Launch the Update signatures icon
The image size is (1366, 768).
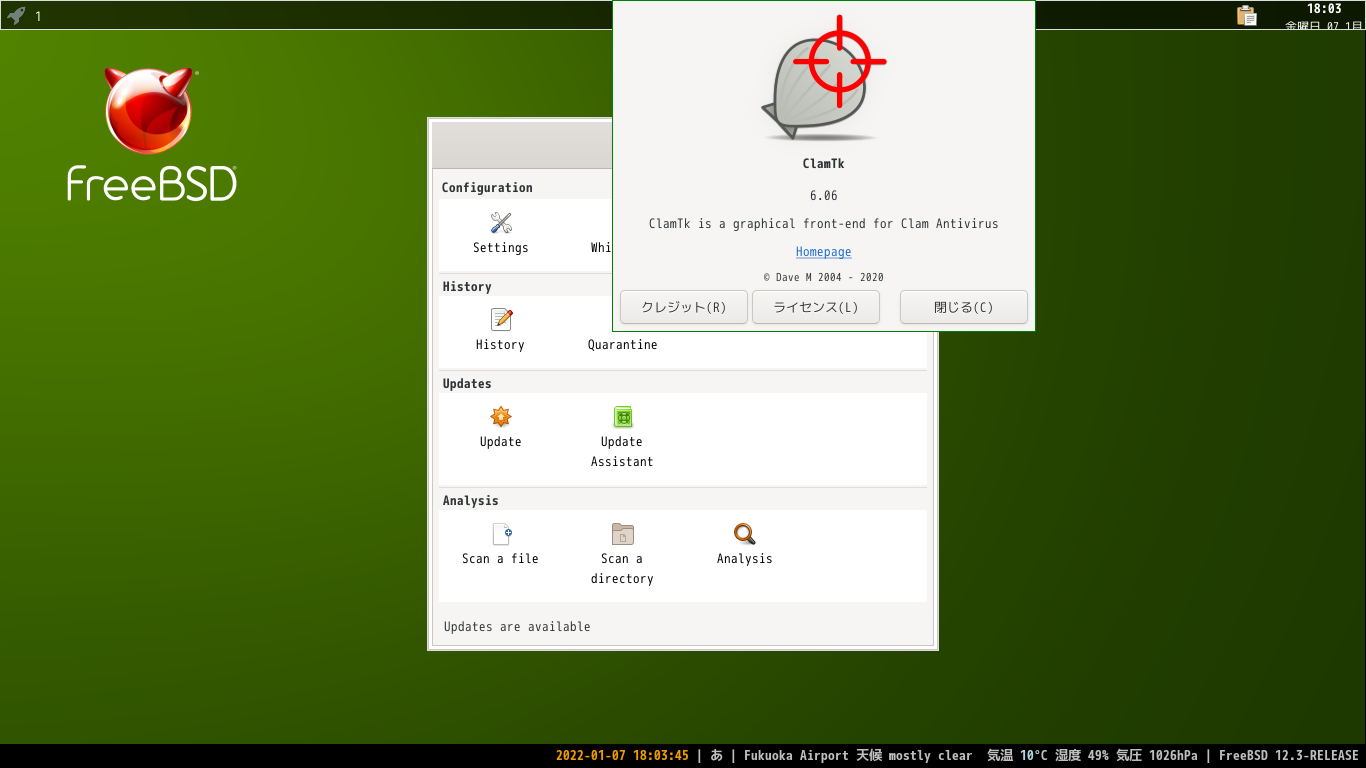click(501, 417)
